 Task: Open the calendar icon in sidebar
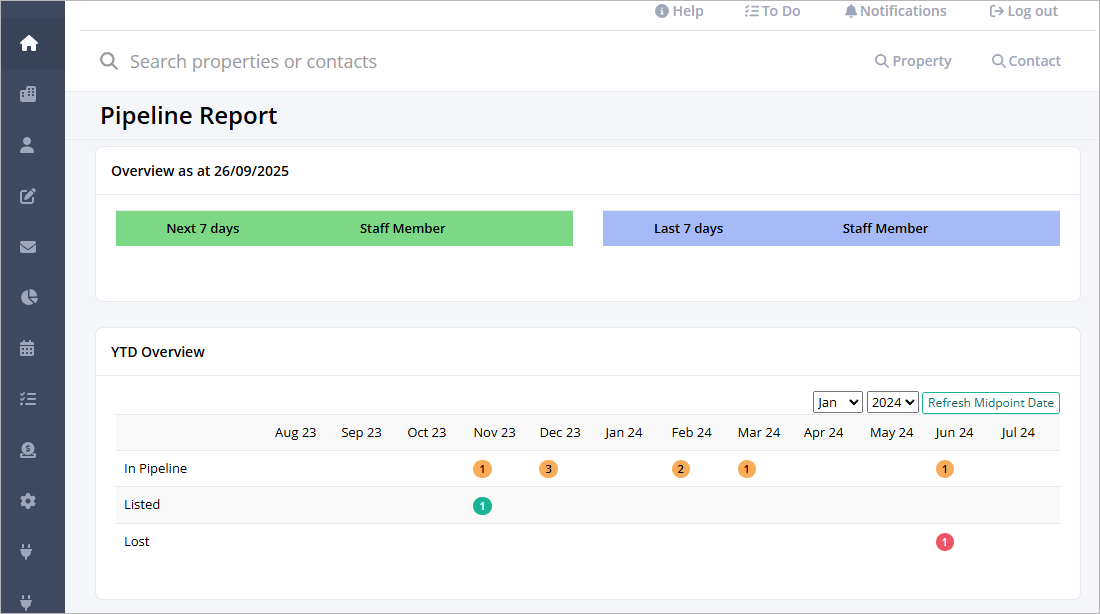click(x=27, y=348)
